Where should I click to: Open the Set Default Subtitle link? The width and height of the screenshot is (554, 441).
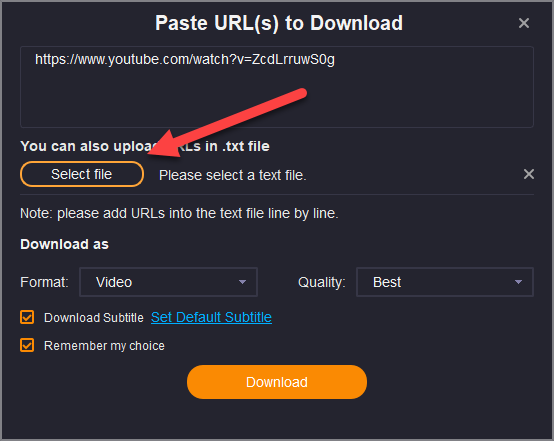coord(211,317)
